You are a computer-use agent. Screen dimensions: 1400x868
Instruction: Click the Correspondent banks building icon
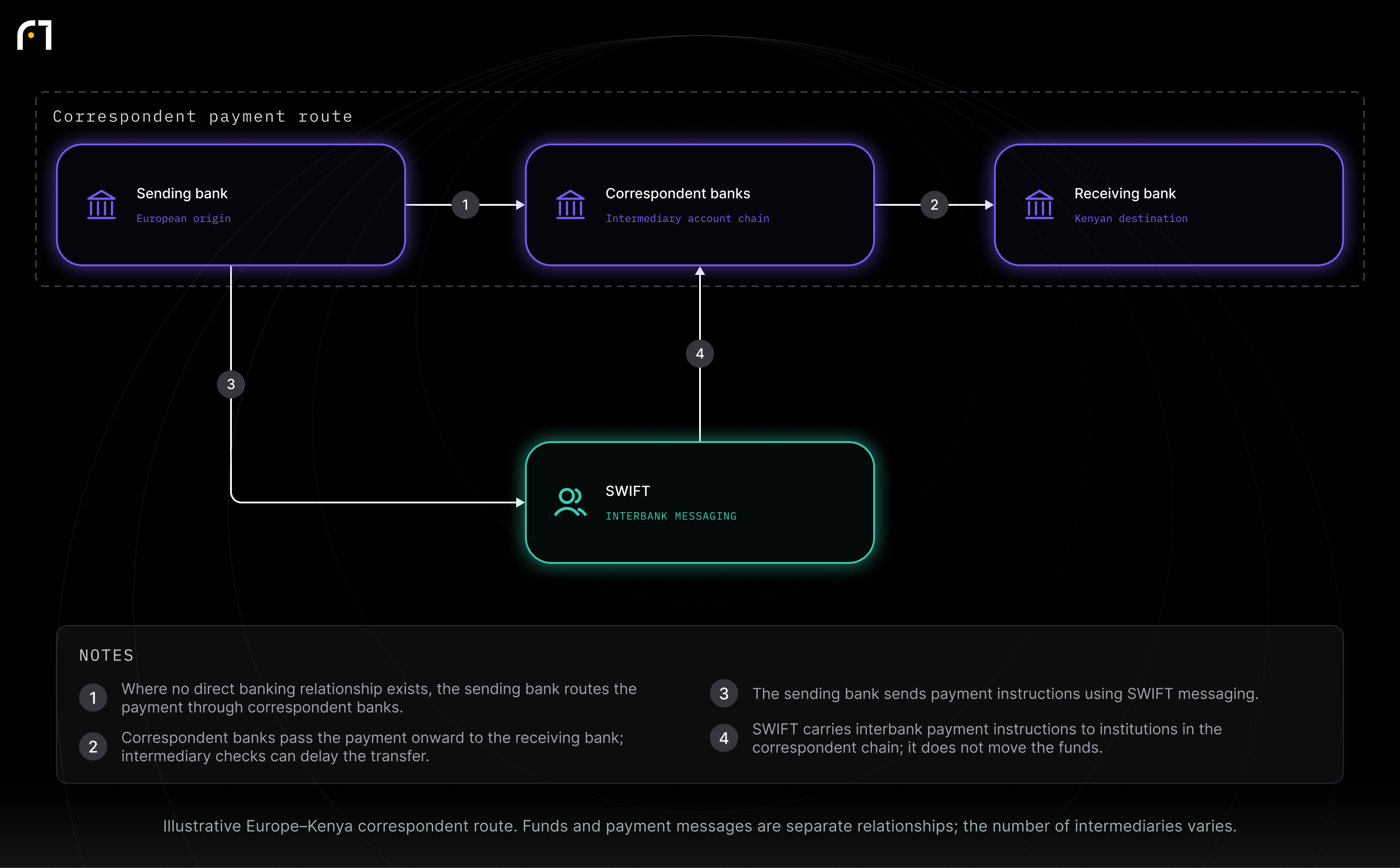(570, 205)
